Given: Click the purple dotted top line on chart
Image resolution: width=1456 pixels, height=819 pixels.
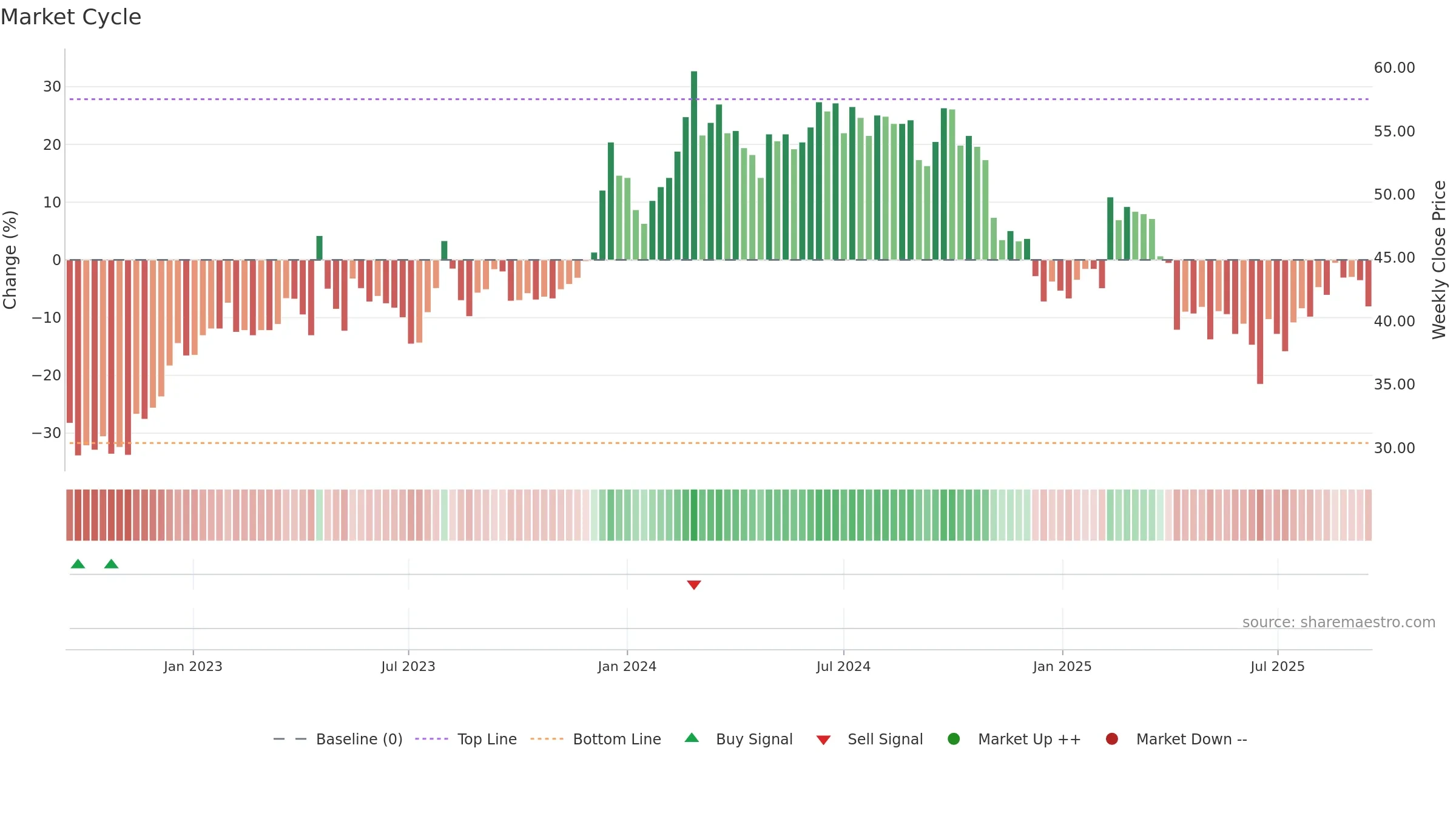Looking at the screenshot, I should 719,99.
